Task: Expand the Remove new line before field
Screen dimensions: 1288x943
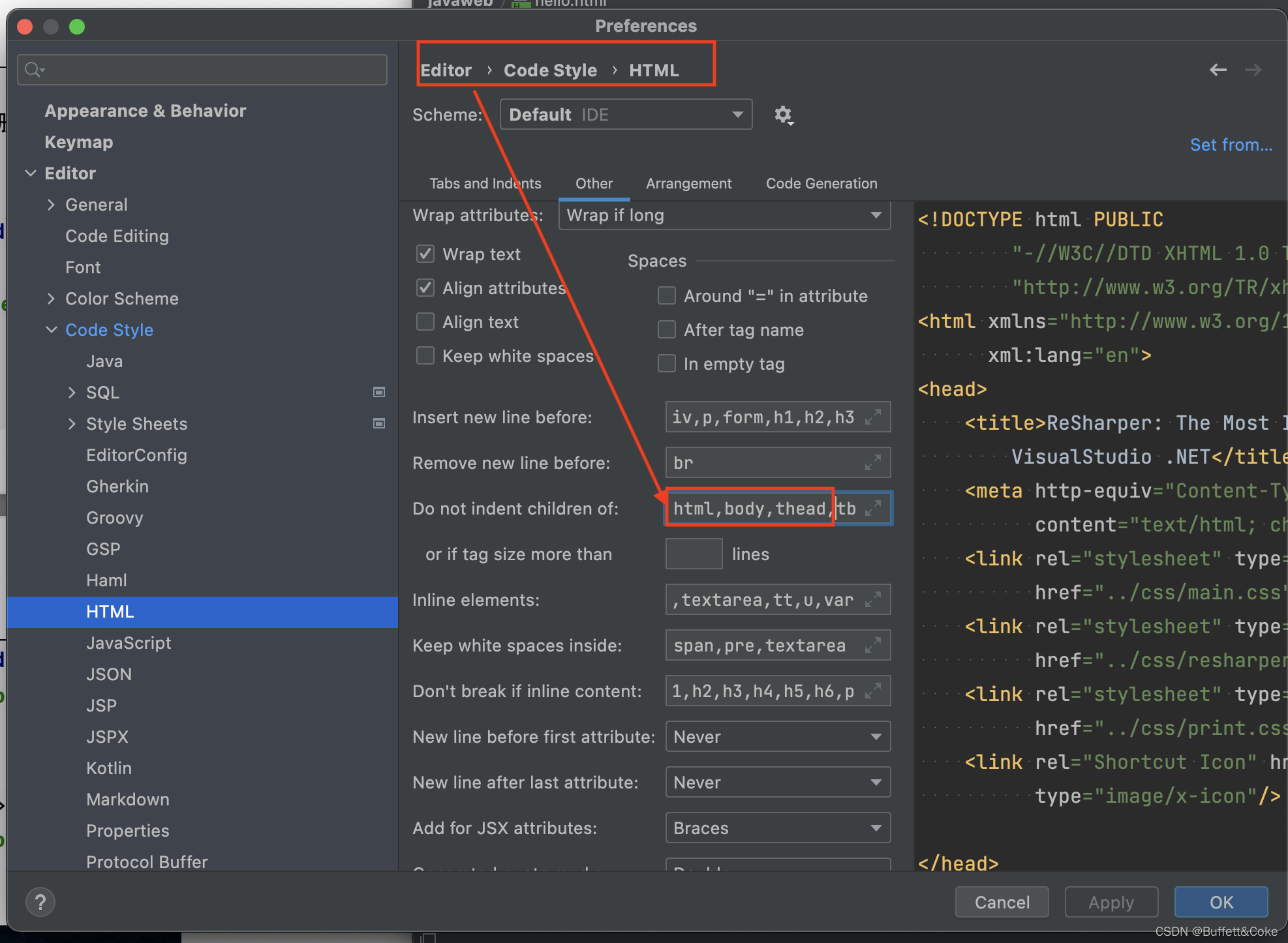Action: 873,462
